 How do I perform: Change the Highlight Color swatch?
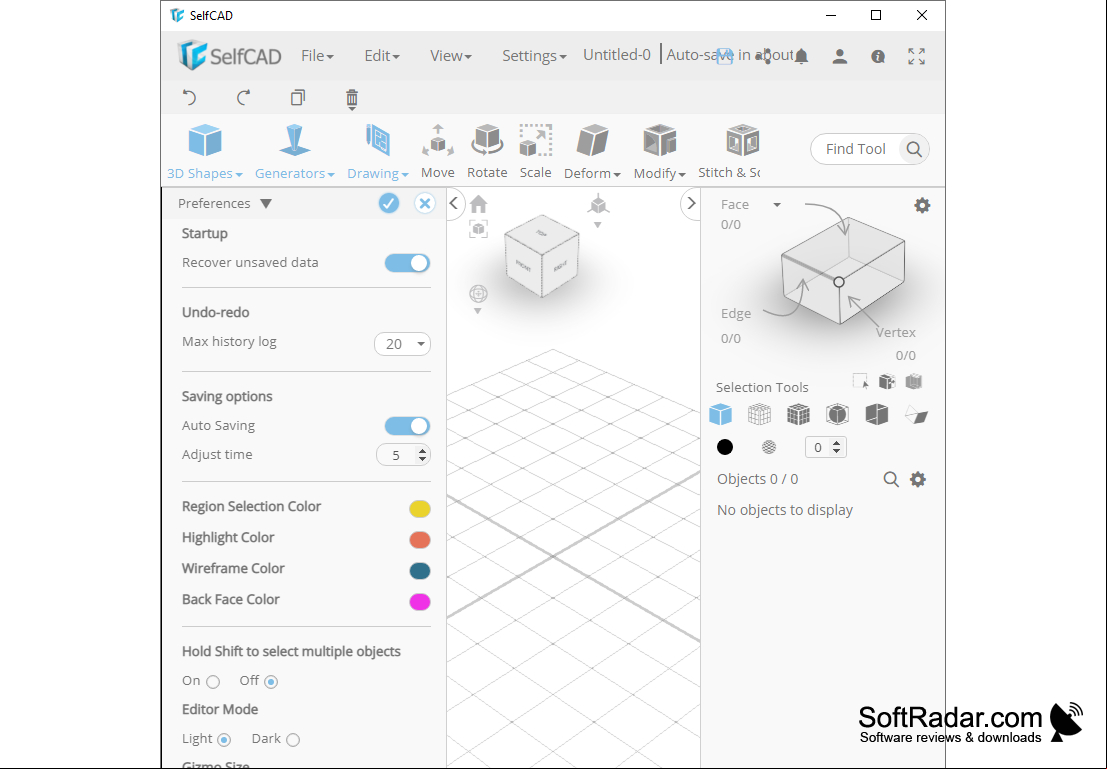click(x=420, y=540)
